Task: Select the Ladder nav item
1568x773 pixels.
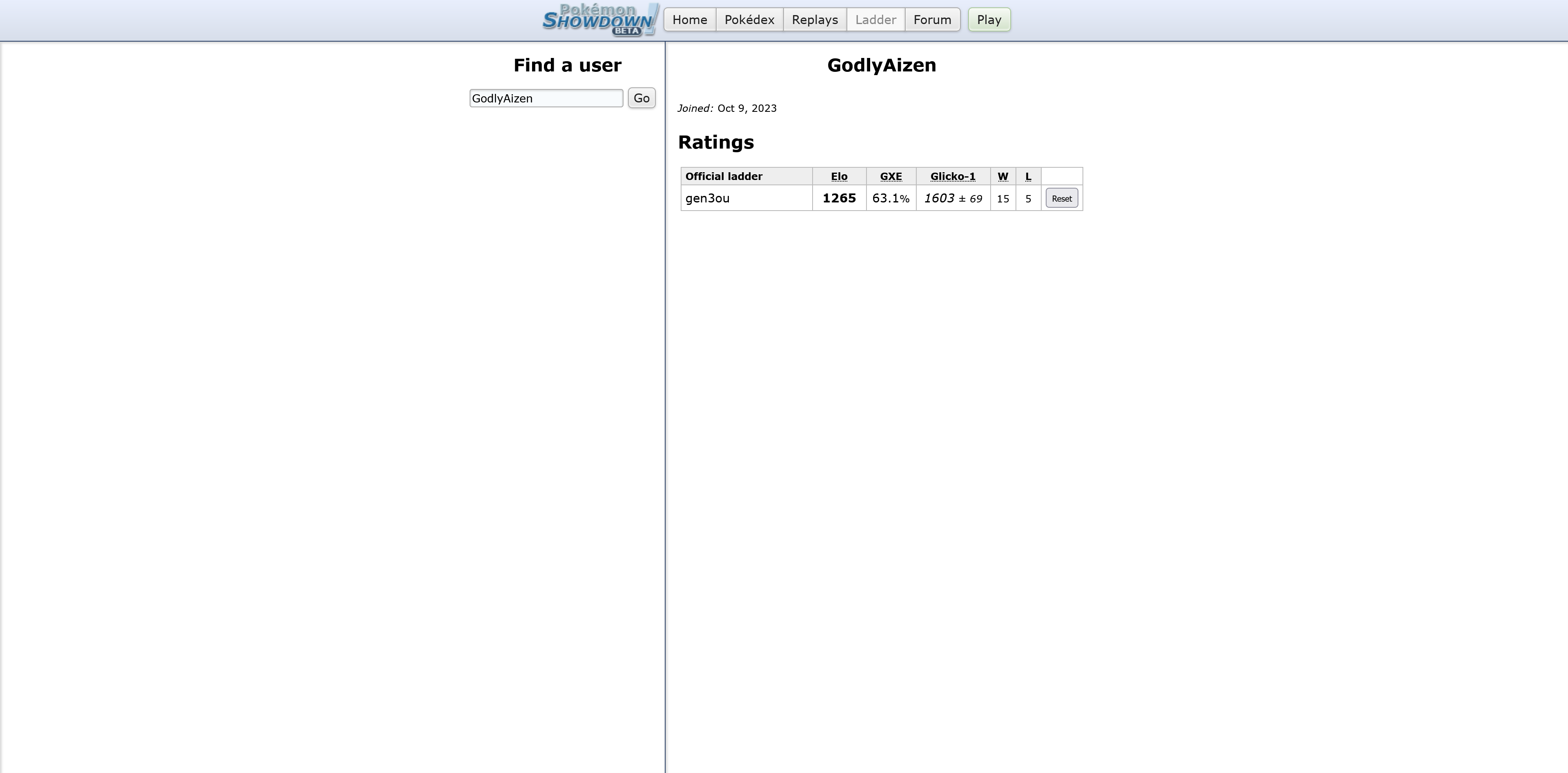Action: pyautogui.click(x=875, y=20)
